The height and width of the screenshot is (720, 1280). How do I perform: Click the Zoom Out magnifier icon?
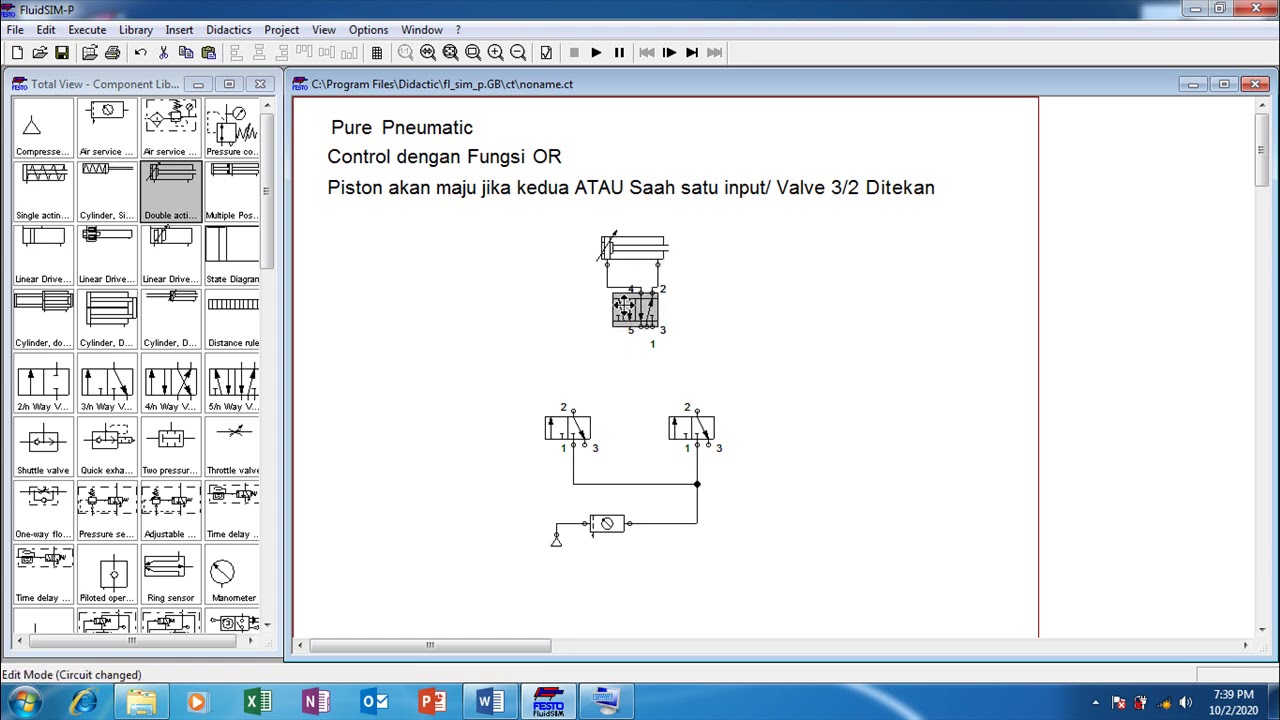(518, 53)
